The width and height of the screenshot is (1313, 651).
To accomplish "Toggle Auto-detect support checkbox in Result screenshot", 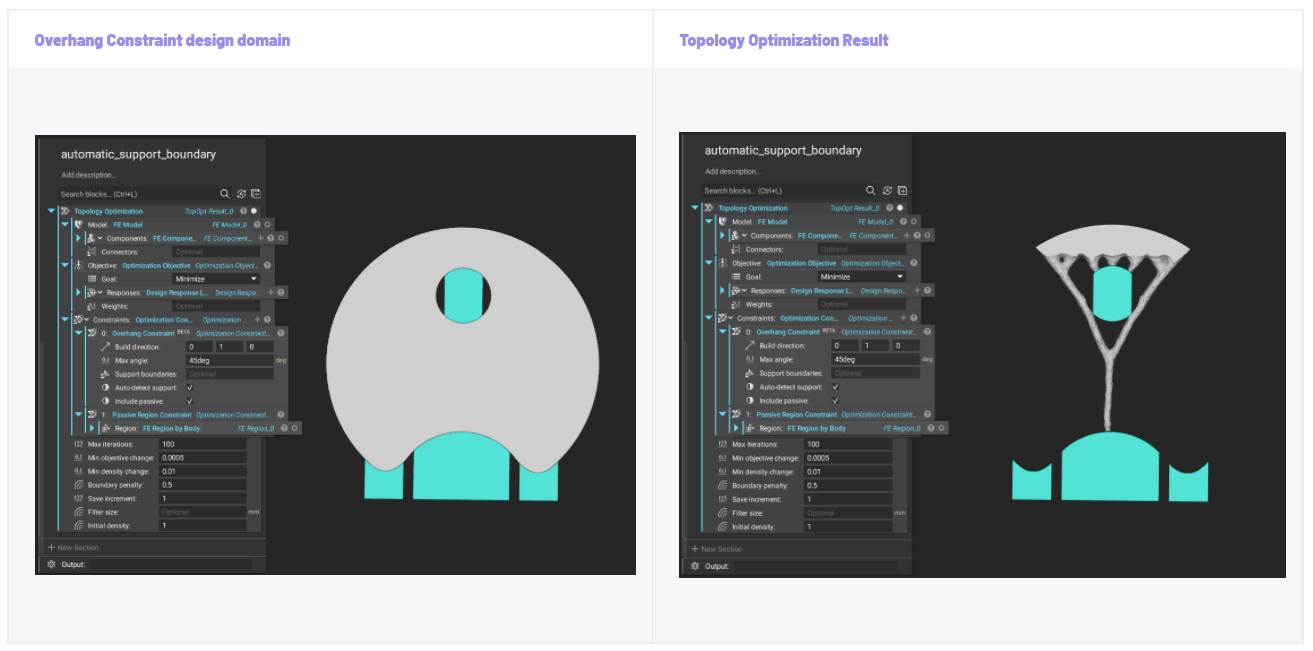I will click(x=834, y=386).
